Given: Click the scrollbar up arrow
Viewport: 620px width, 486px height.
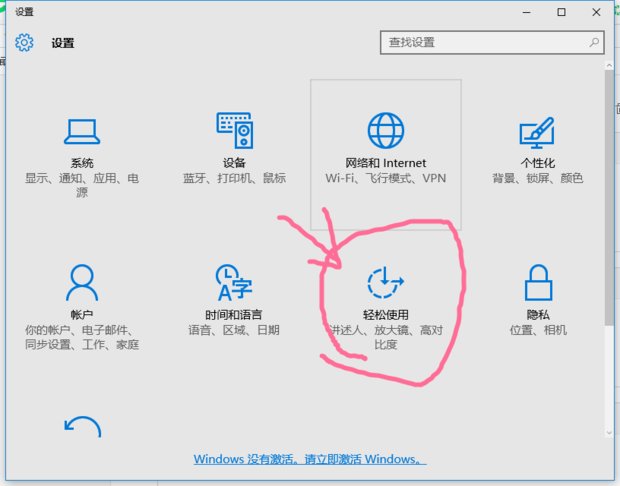Looking at the screenshot, I should [x=609, y=65].
